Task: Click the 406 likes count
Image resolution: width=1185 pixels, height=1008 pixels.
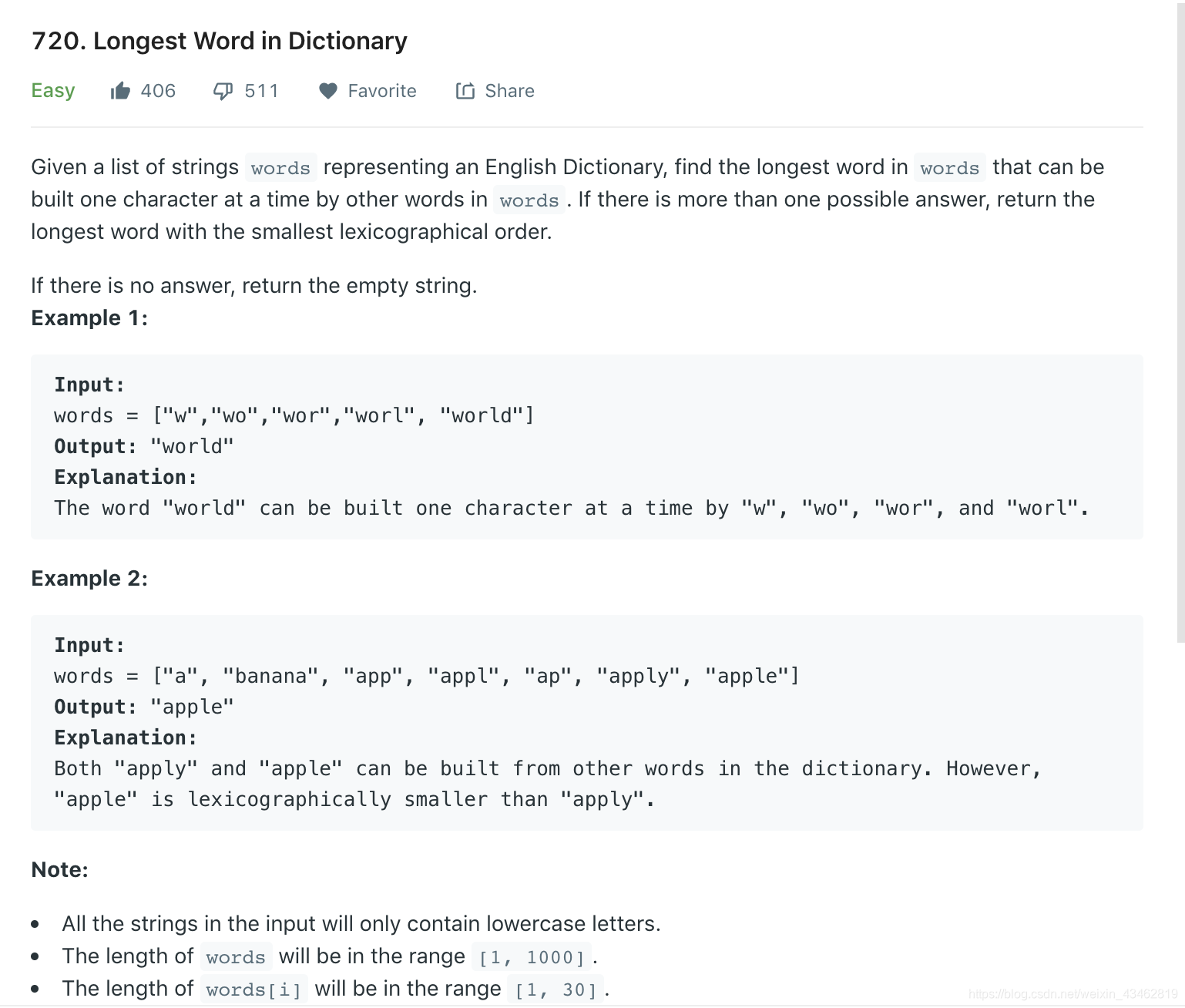Action: [x=158, y=91]
